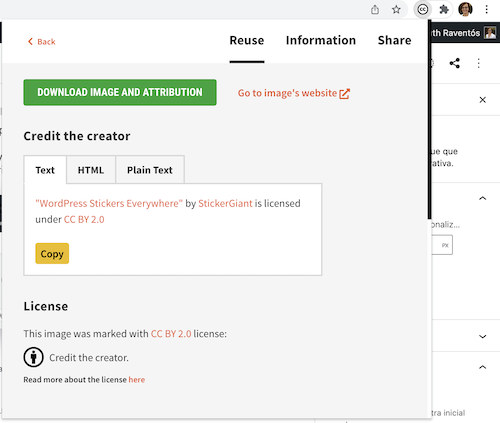Click the user avatar next to Raventós
Image resolution: width=500 pixels, height=423 pixels.
coord(490,33)
